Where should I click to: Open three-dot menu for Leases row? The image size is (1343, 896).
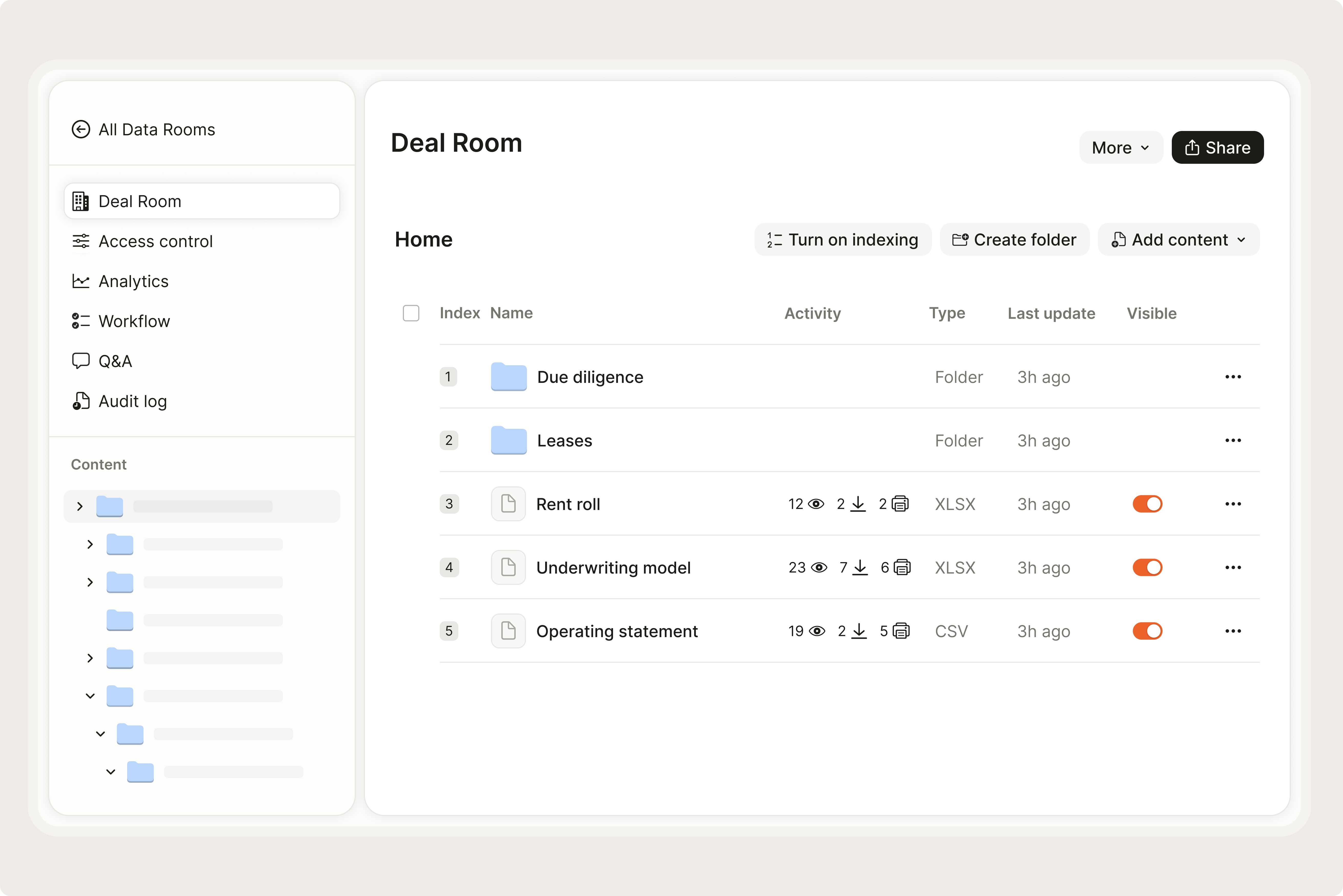click(1233, 441)
